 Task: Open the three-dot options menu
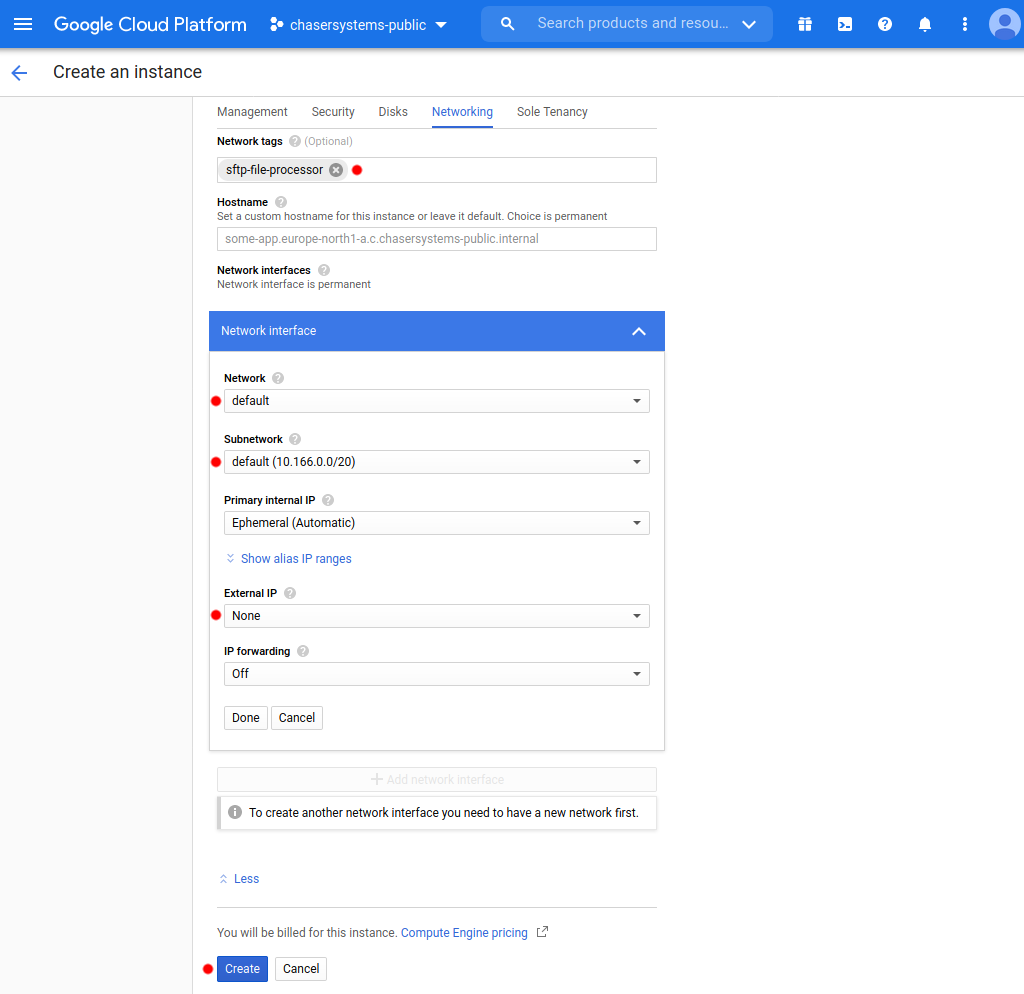964,24
